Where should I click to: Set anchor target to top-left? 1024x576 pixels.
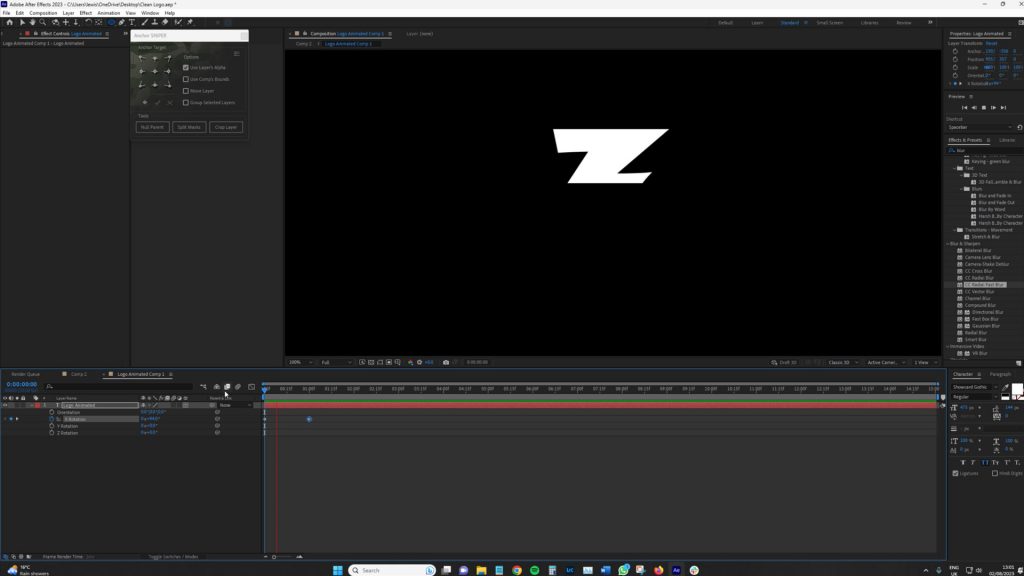click(x=142, y=58)
